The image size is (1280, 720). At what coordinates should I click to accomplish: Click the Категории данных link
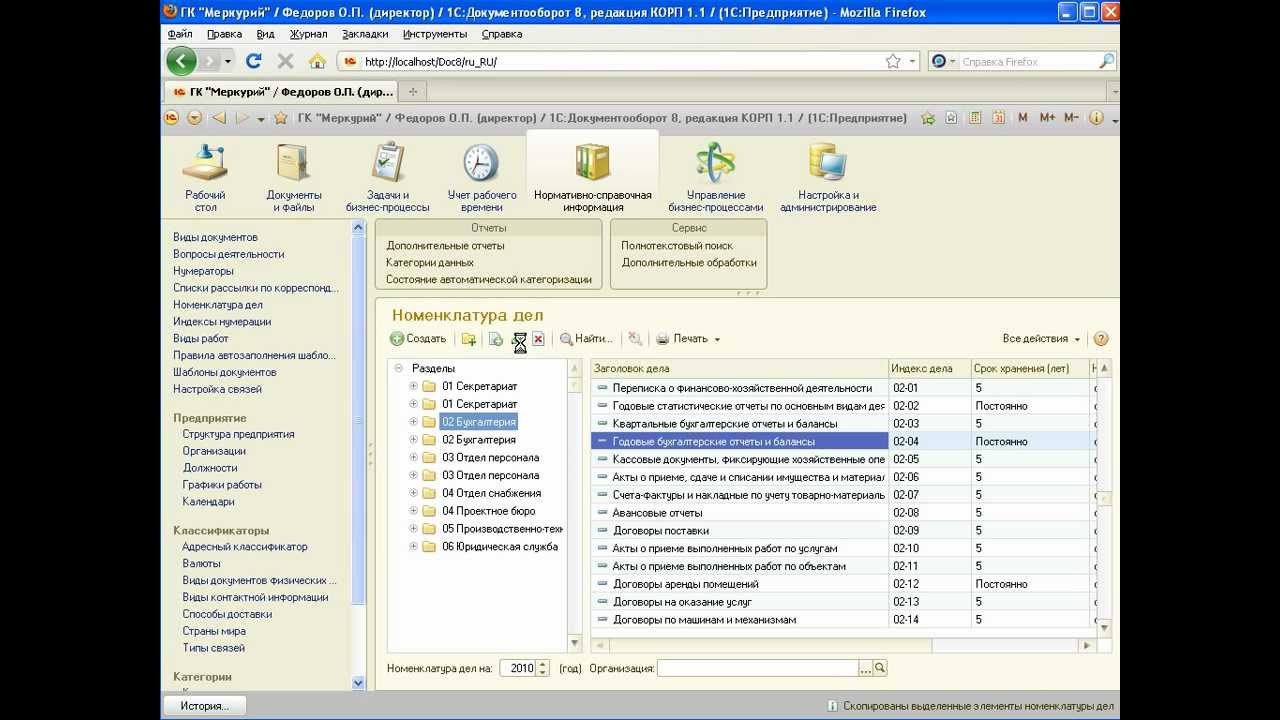point(430,262)
